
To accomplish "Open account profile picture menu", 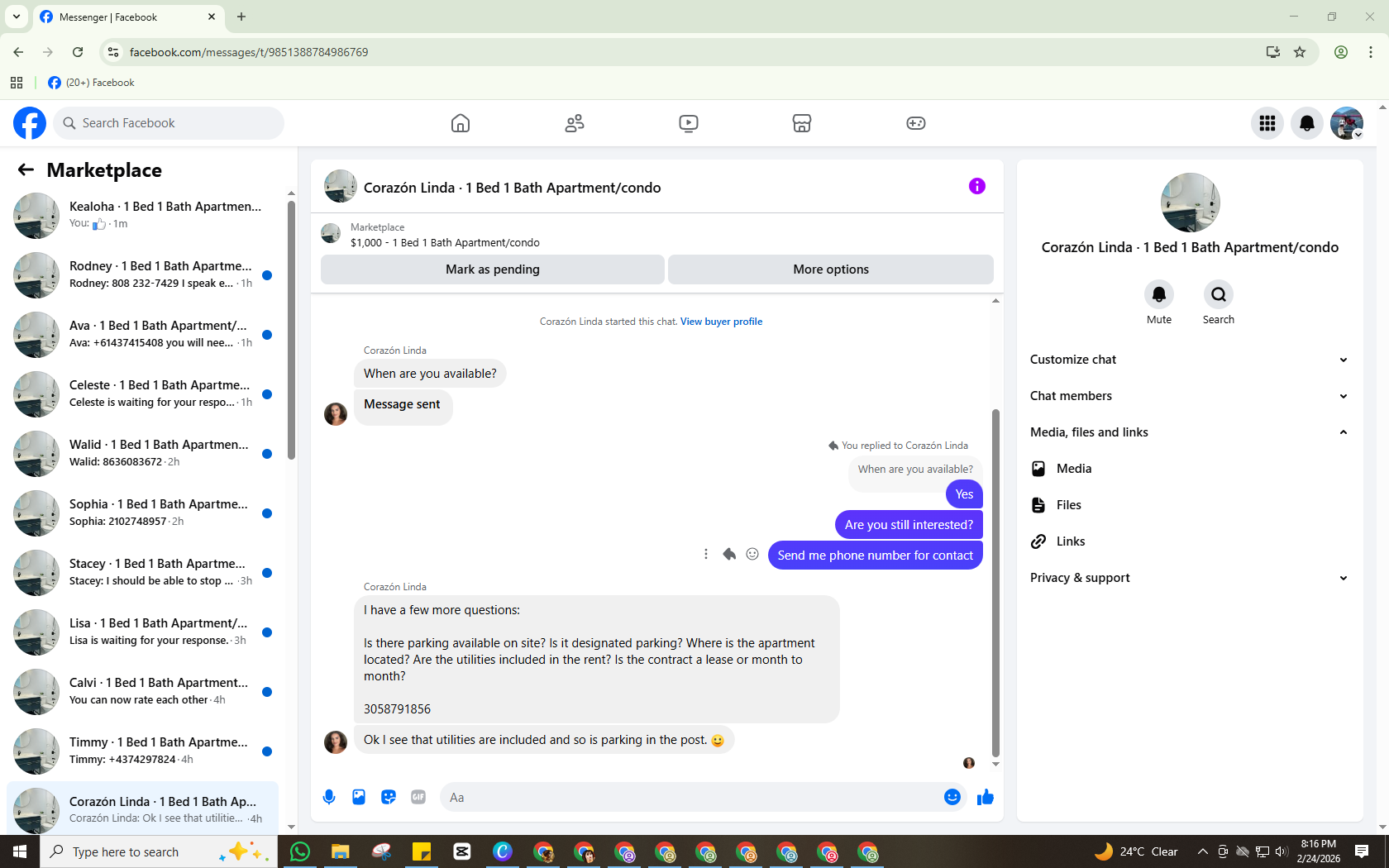I will click(x=1347, y=123).
